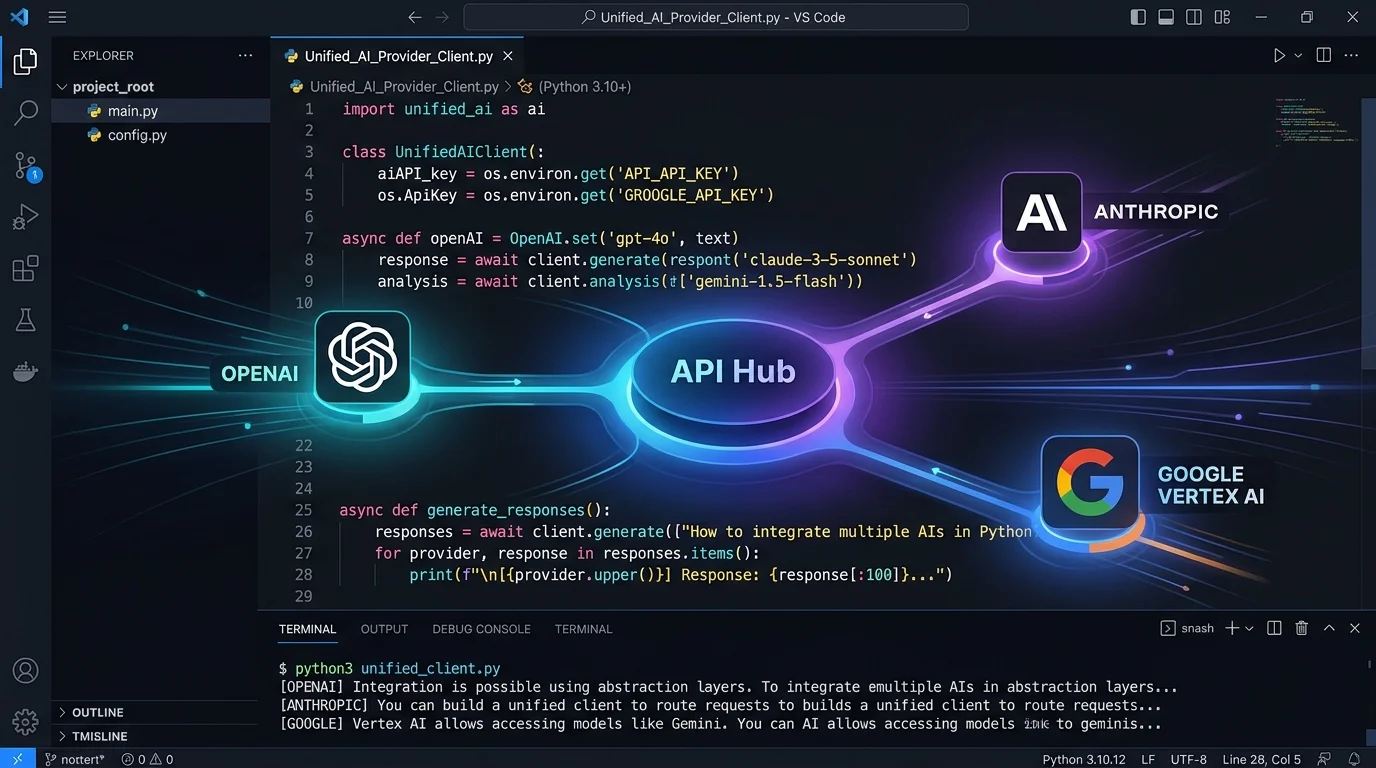Change LF end of line sequence
This screenshot has height=768, width=1376.
coord(1148,759)
